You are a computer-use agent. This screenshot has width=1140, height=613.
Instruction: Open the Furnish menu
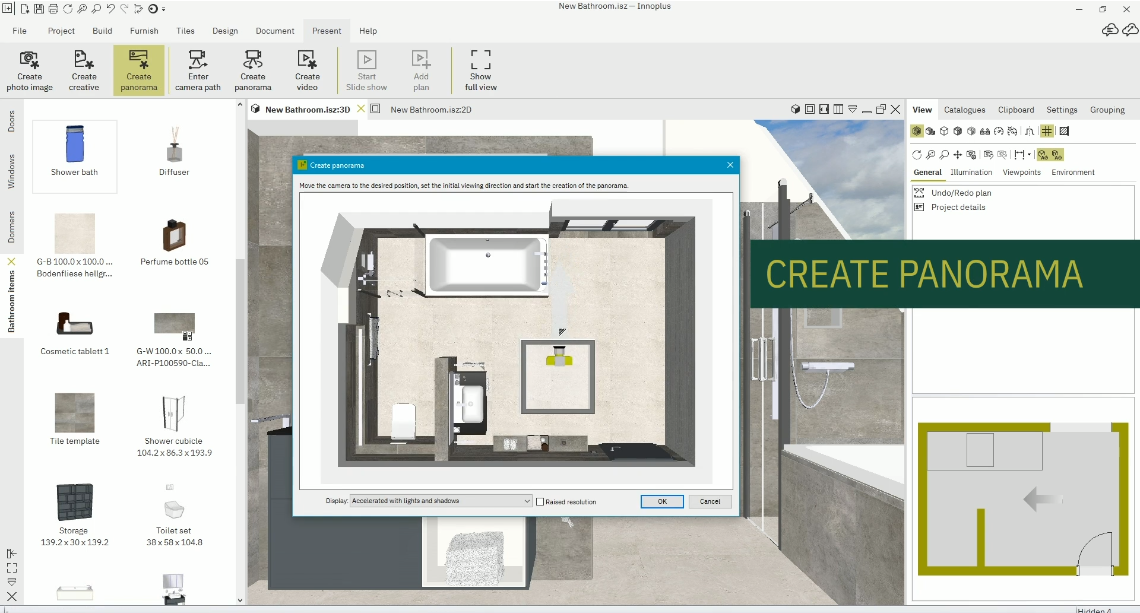[144, 31]
